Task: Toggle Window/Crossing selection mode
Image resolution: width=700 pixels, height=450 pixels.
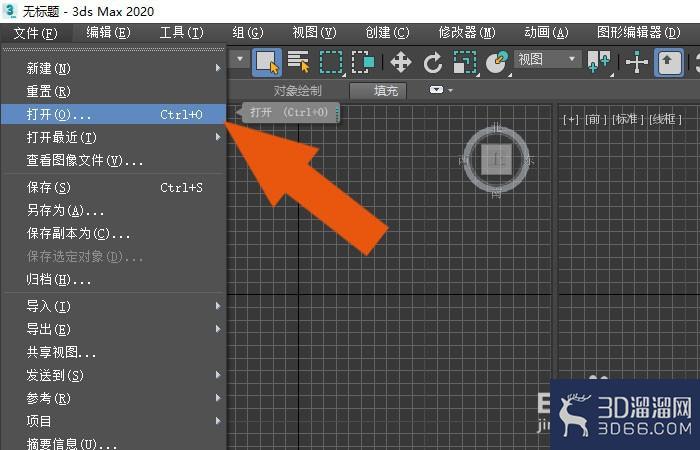Action: (363, 62)
